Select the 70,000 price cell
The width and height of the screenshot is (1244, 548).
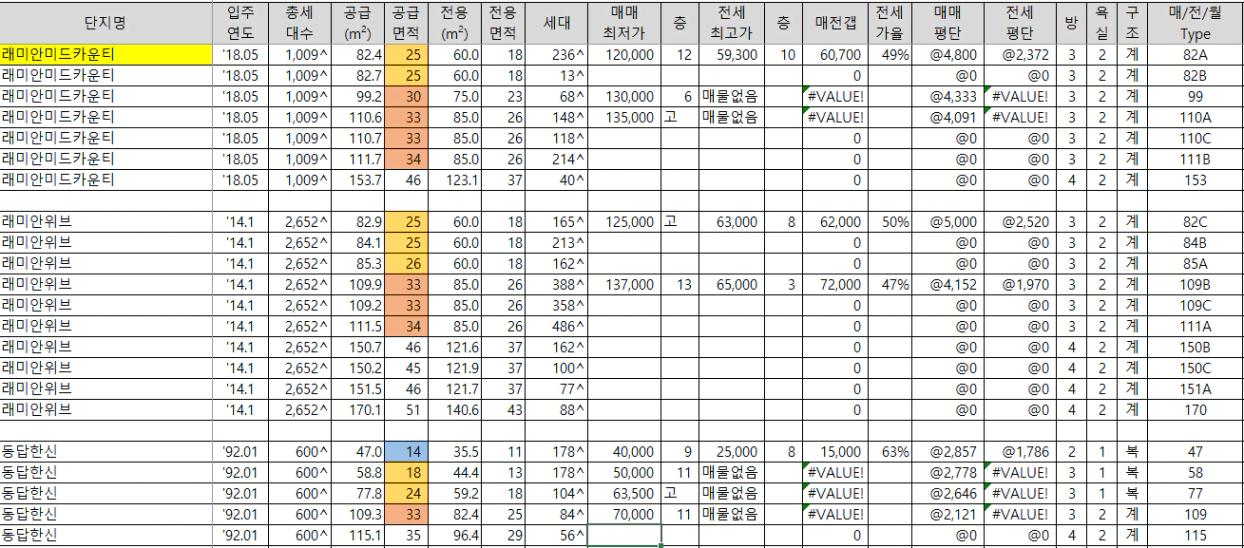623,515
